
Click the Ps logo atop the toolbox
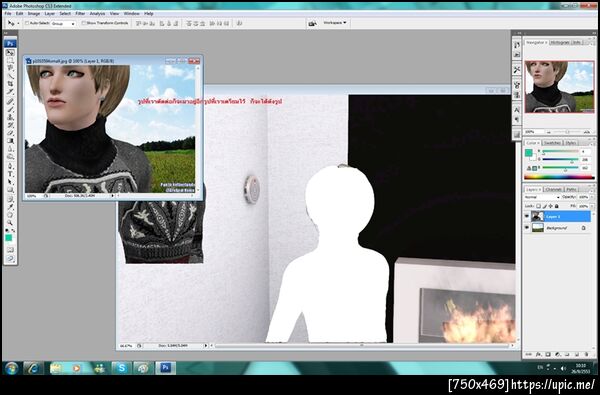tap(10, 44)
